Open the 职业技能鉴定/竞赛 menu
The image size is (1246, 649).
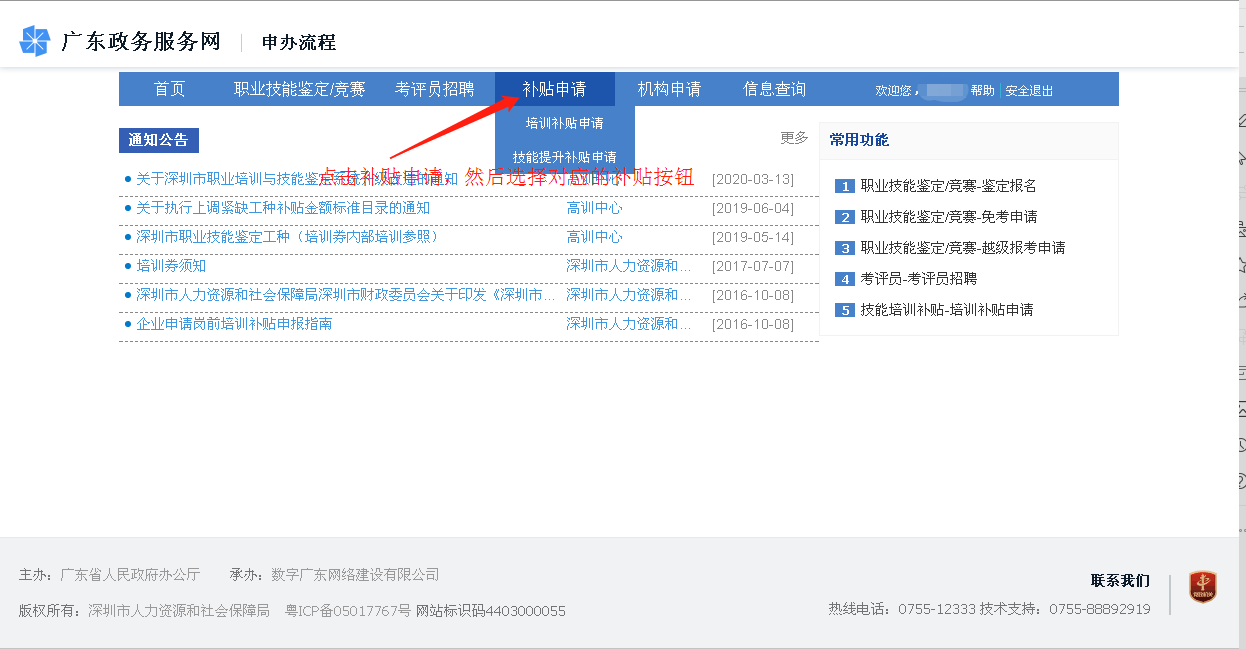pos(300,89)
